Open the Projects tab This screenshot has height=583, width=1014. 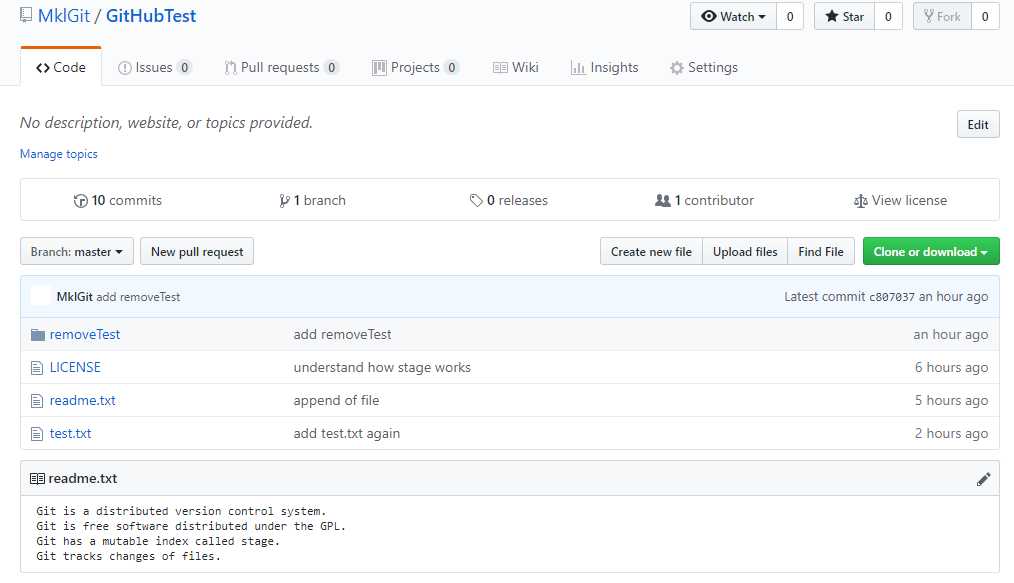coord(416,68)
